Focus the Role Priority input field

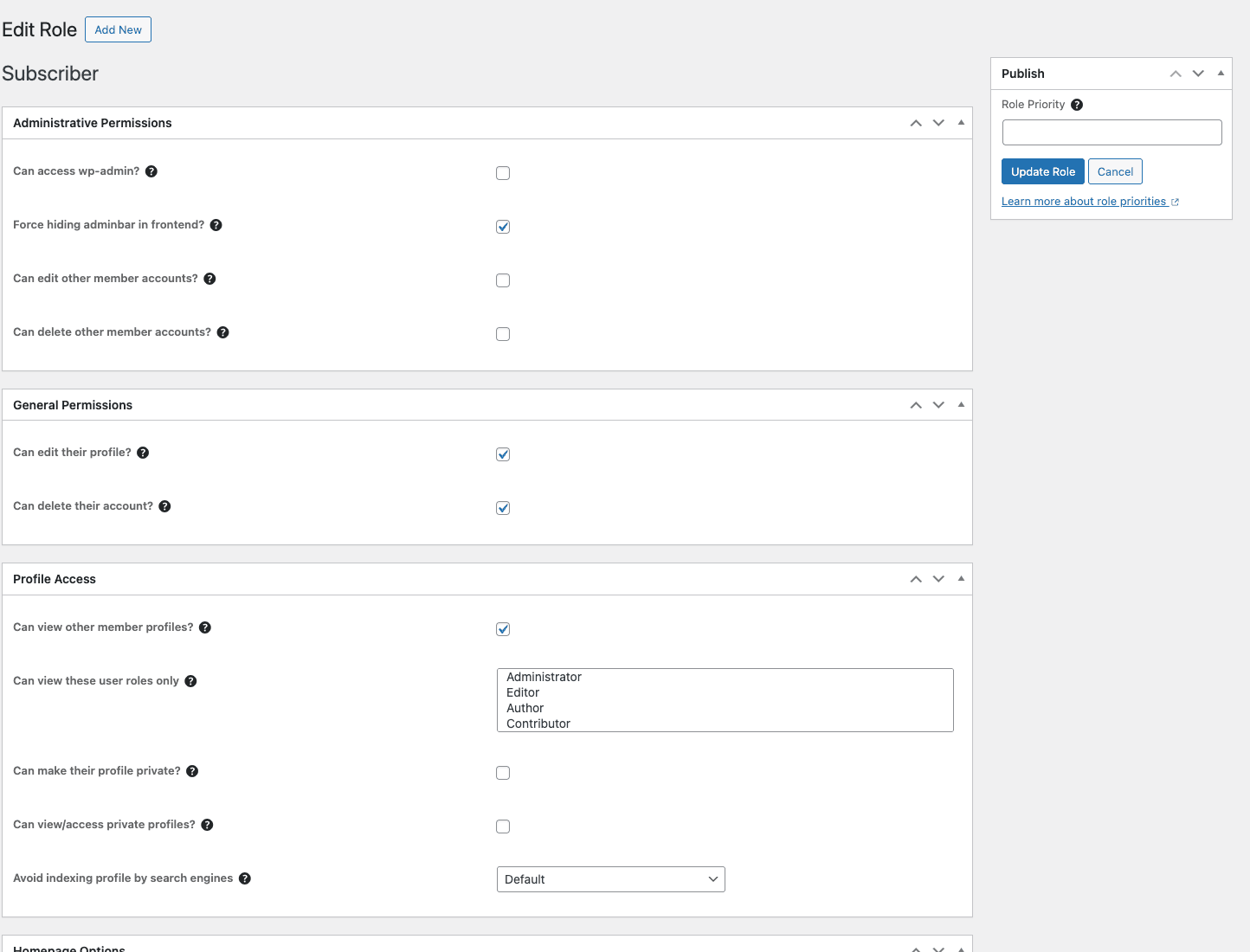1112,132
